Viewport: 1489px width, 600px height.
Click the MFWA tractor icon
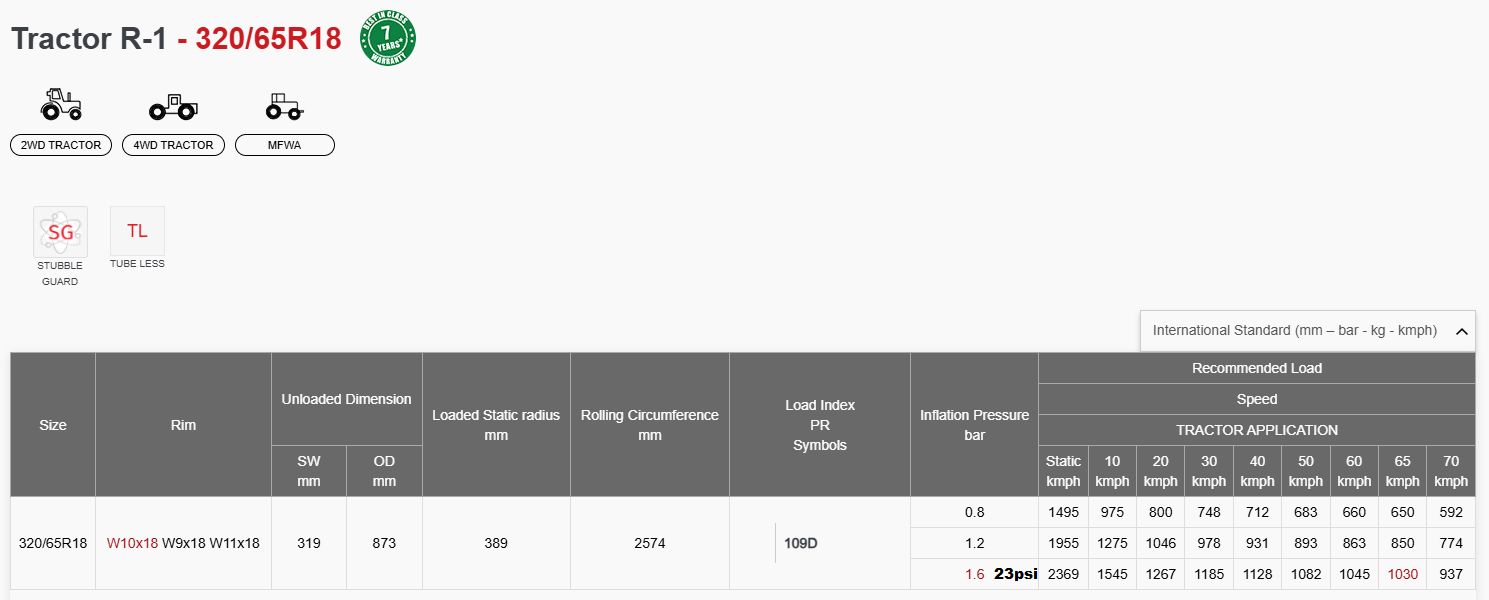pyautogui.click(x=284, y=106)
